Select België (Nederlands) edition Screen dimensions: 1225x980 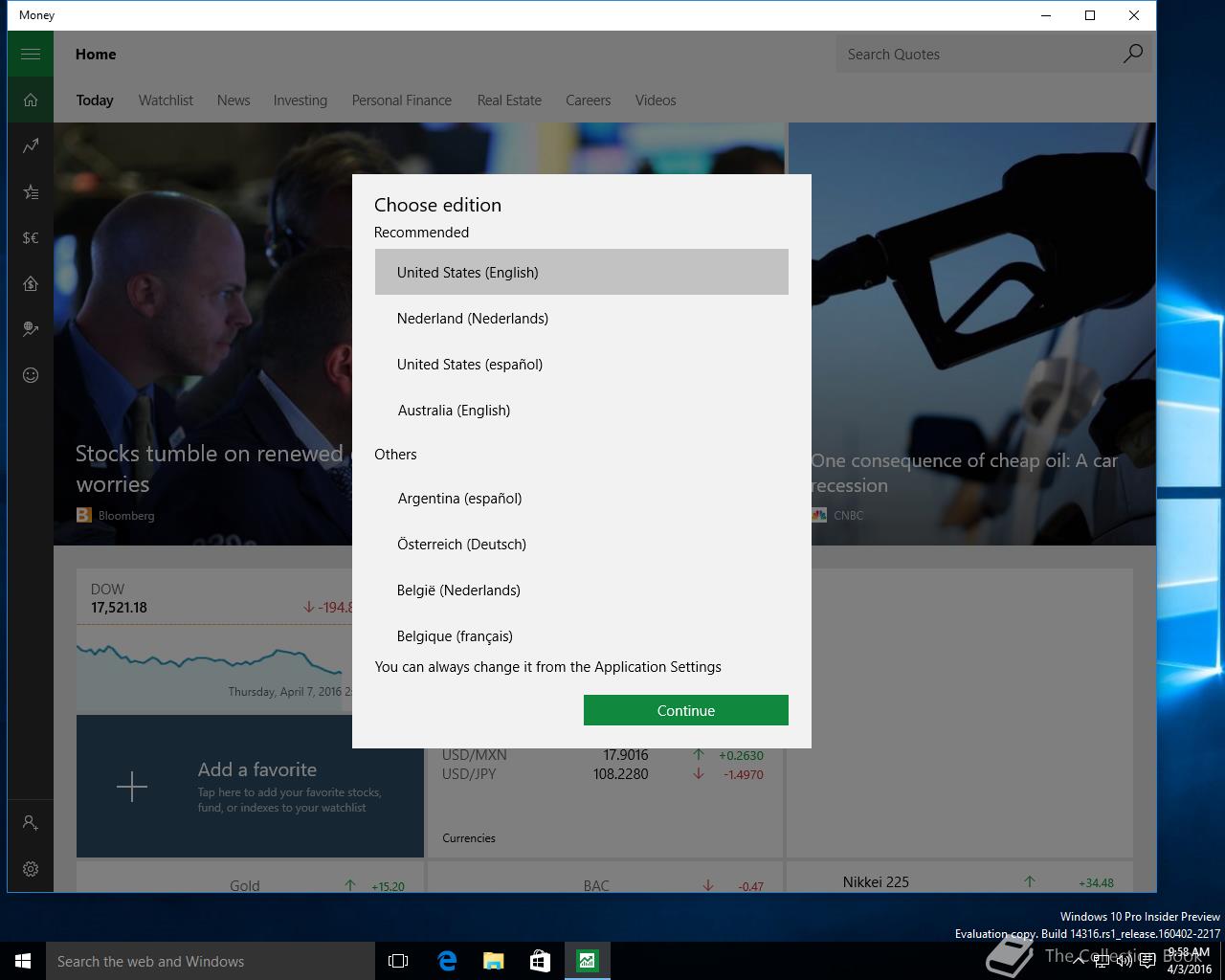click(x=582, y=590)
